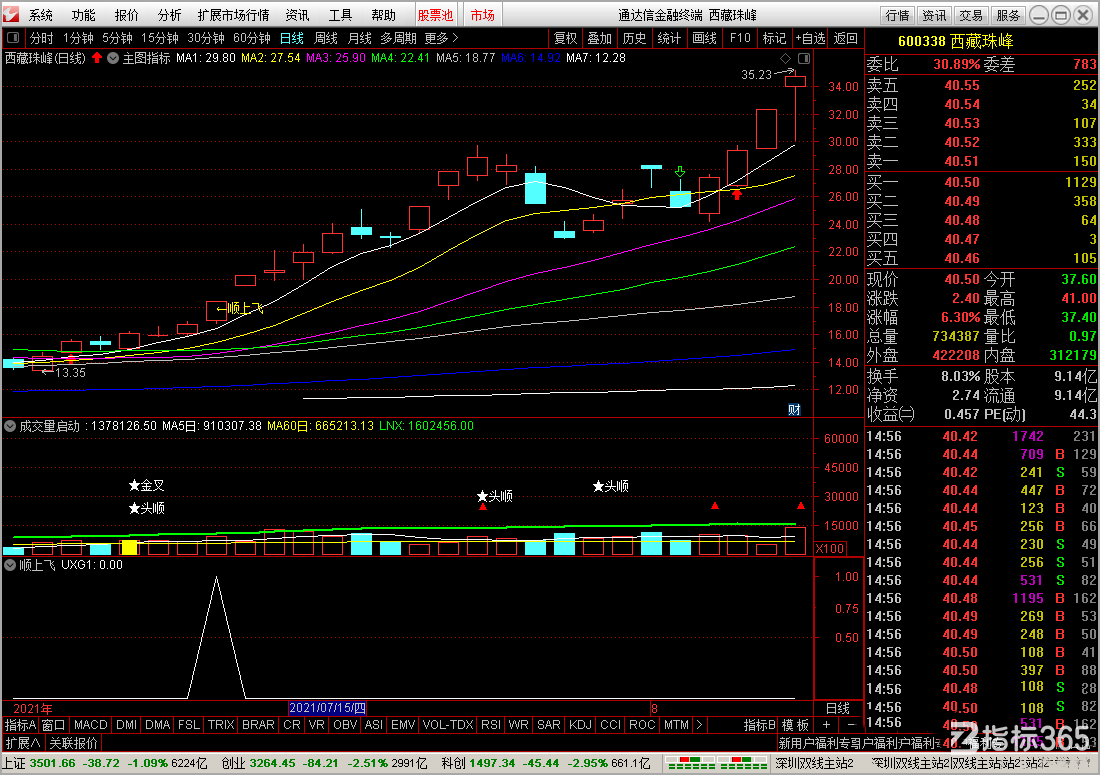This screenshot has height=775, width=1100.
Task: Select the TRIX indicator tab
Action: 221,725
